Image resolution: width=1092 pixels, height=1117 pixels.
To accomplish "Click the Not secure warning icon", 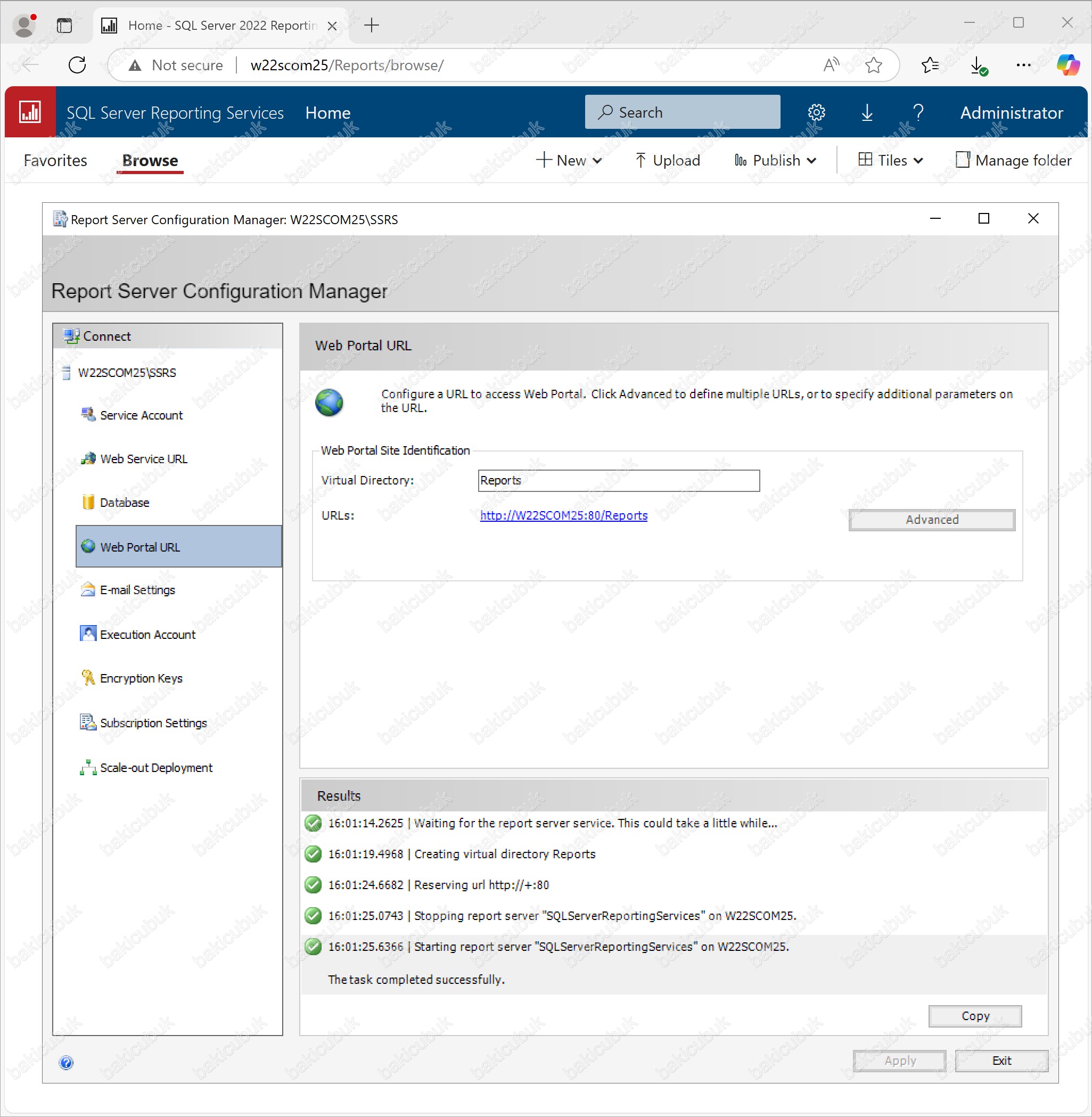I will (135, 65).
